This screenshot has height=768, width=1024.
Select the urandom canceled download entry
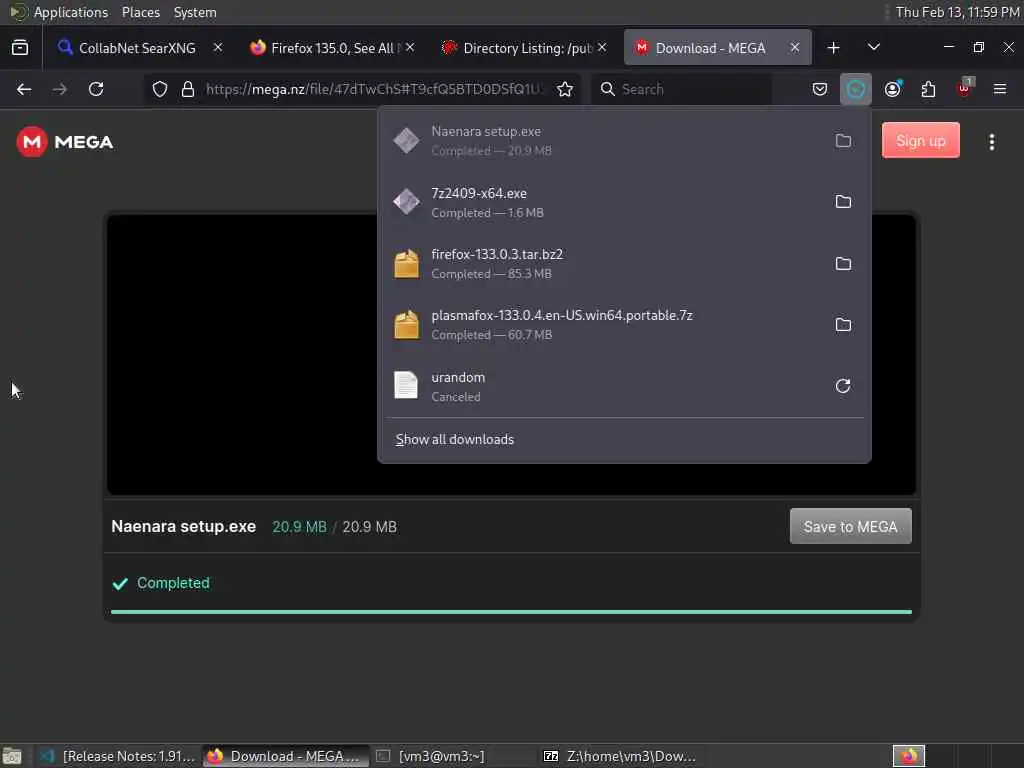coord(604,386)
